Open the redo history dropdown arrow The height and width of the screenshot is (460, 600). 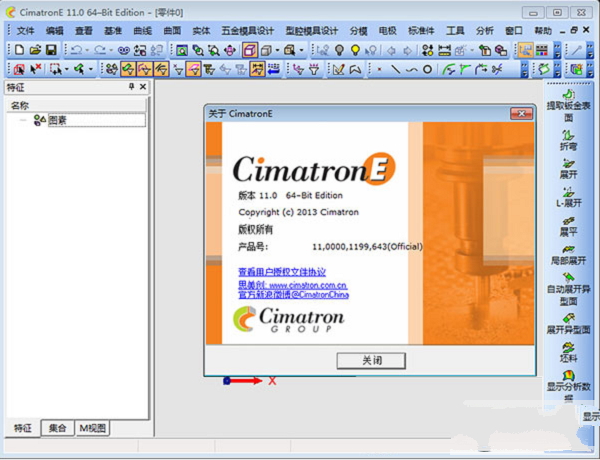(x=111, y=50)
